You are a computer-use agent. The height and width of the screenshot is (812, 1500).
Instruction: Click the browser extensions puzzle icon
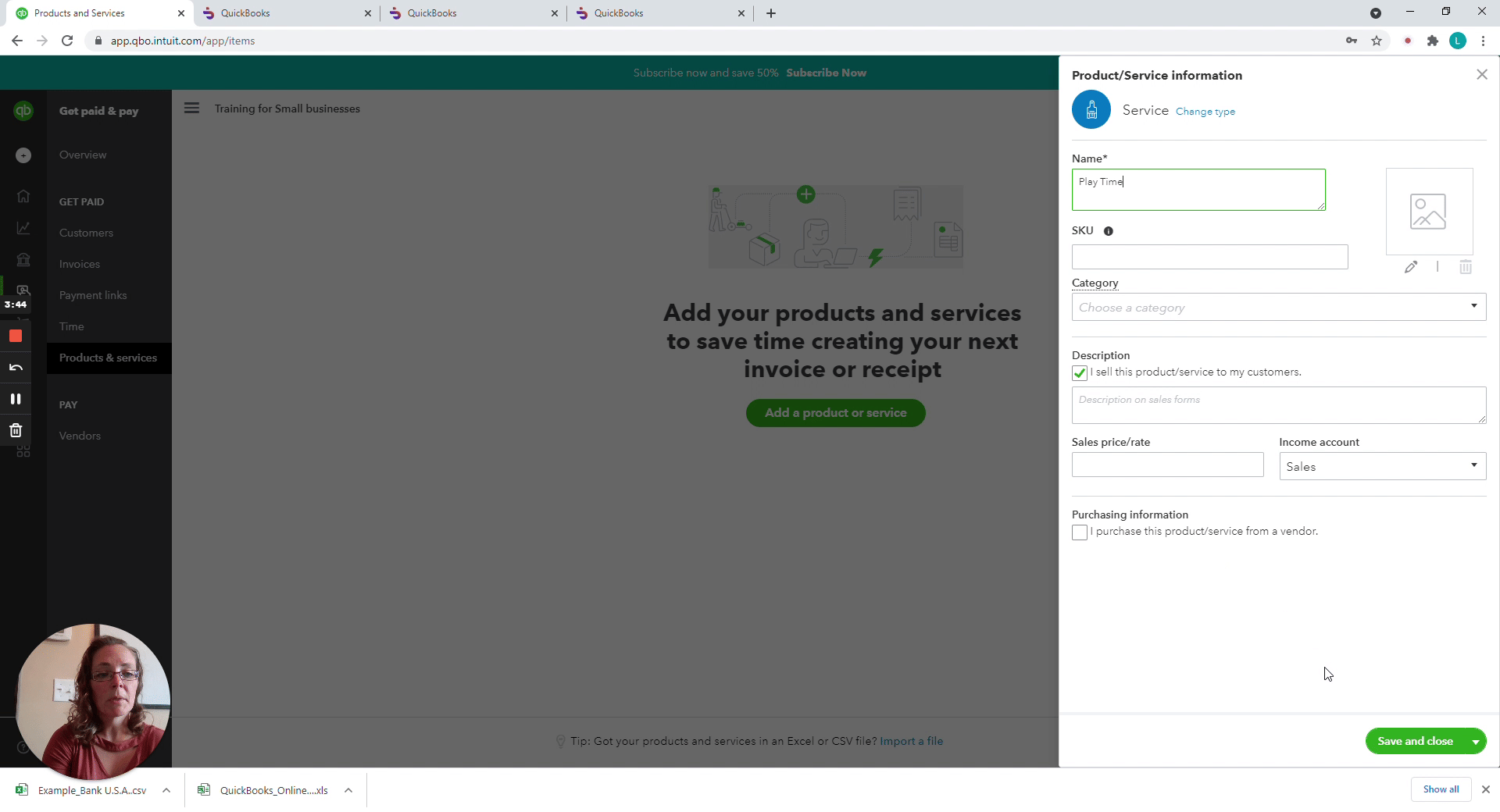[1432, 41]
